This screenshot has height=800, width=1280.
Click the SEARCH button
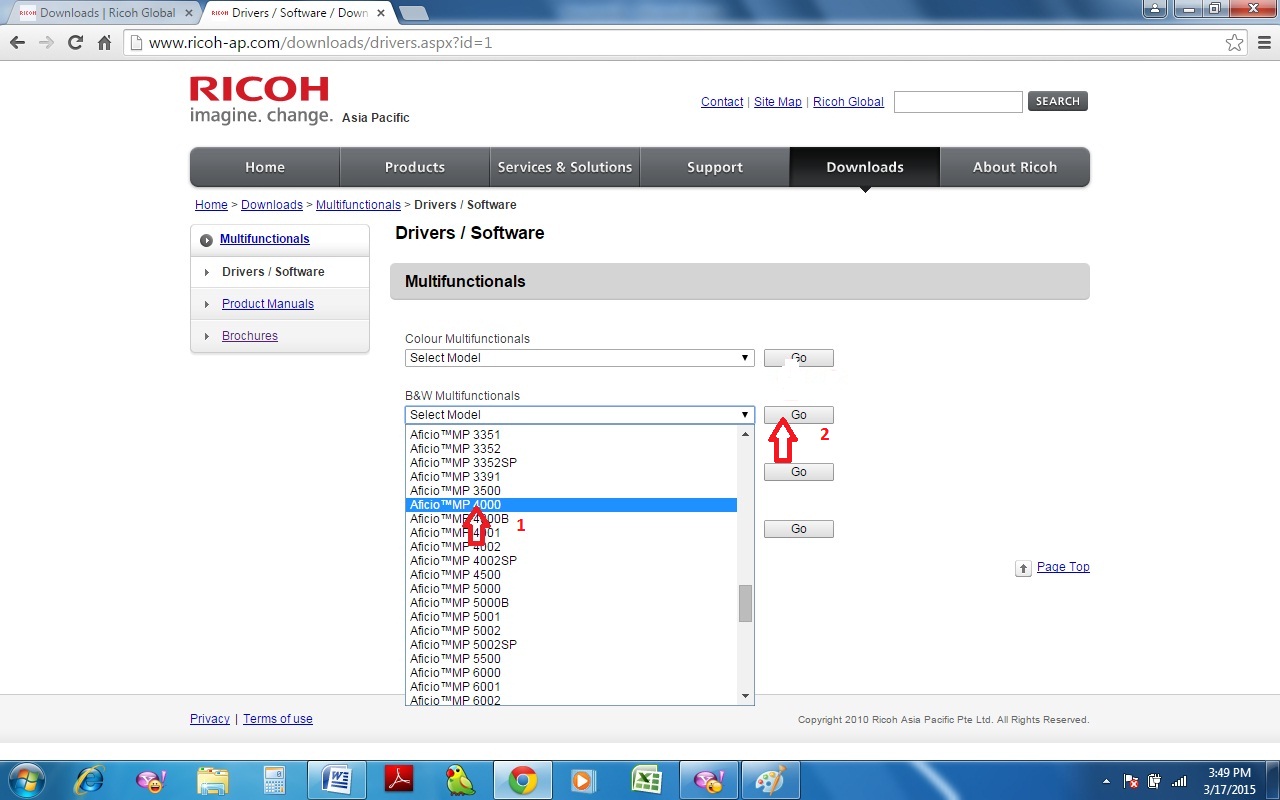pos(1058,101)
